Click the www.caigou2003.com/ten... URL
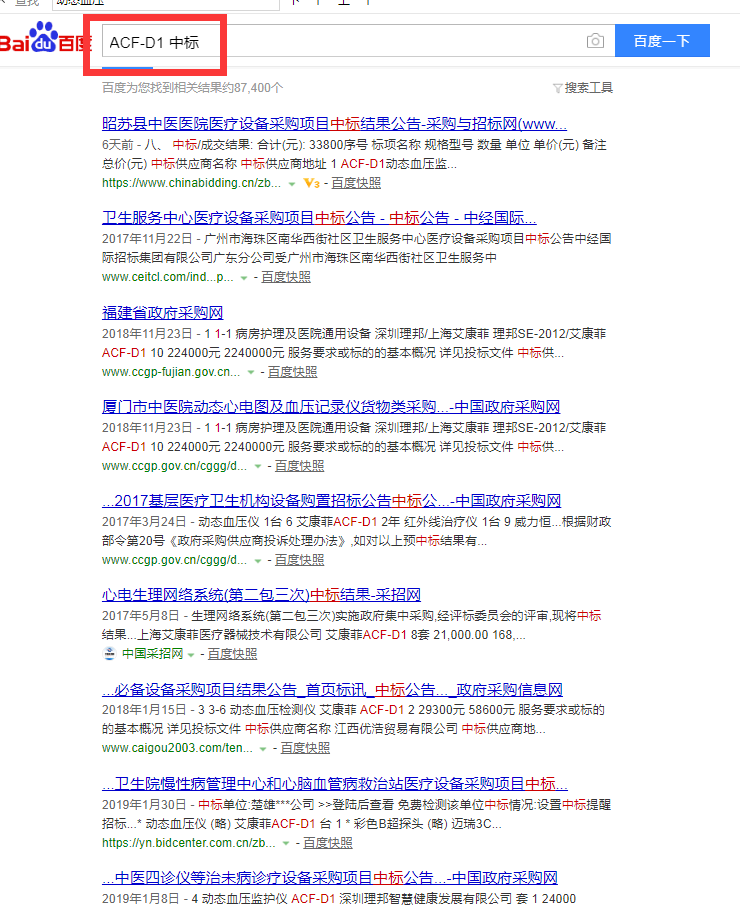Screen dimensions: 740x907 point(177,748)
